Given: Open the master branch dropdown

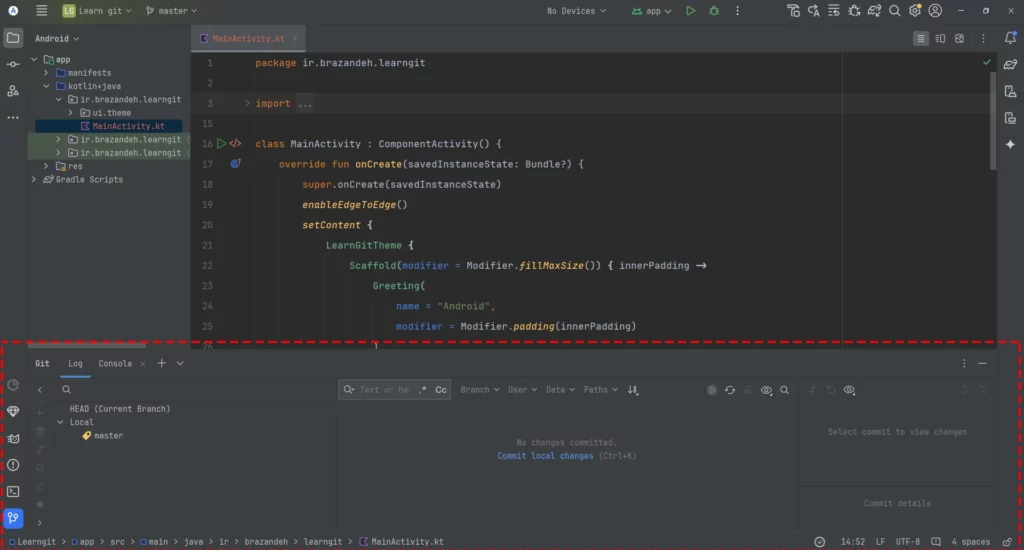Looking at the screenshot, I should pyautogui.click(x=171, y=10).
